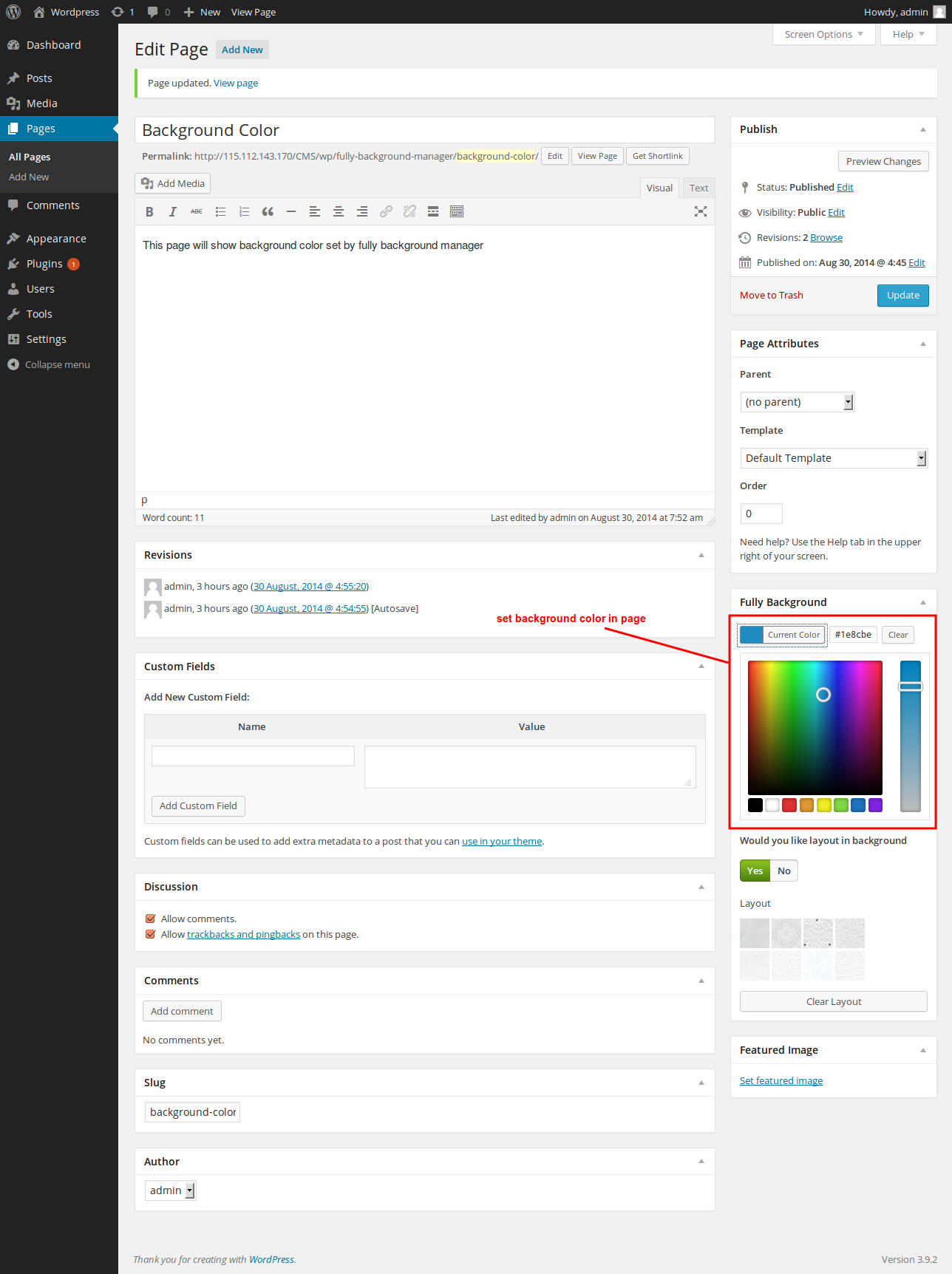This screenshot has height=1274, width=952.
Task: Uncheck the Allow comments checkbox
Action: [x=151, y=919]
